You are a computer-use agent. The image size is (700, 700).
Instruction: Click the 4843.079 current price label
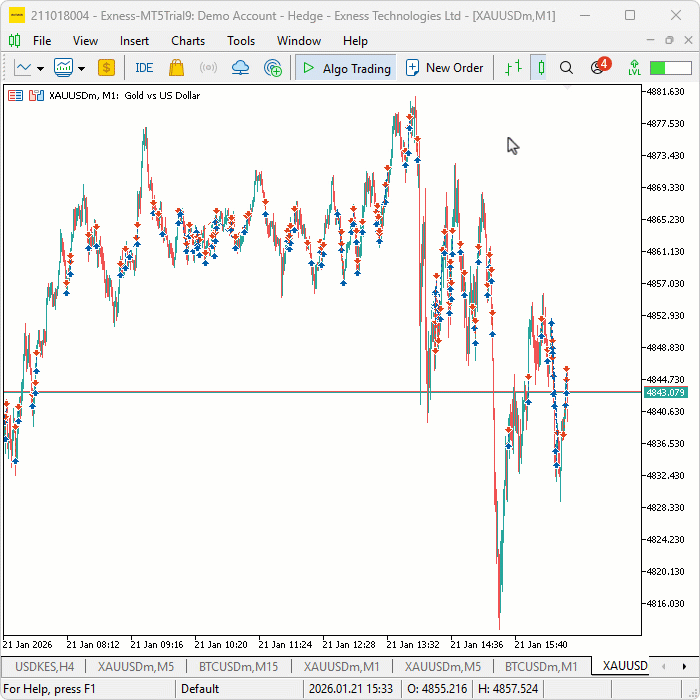(665, 392)
